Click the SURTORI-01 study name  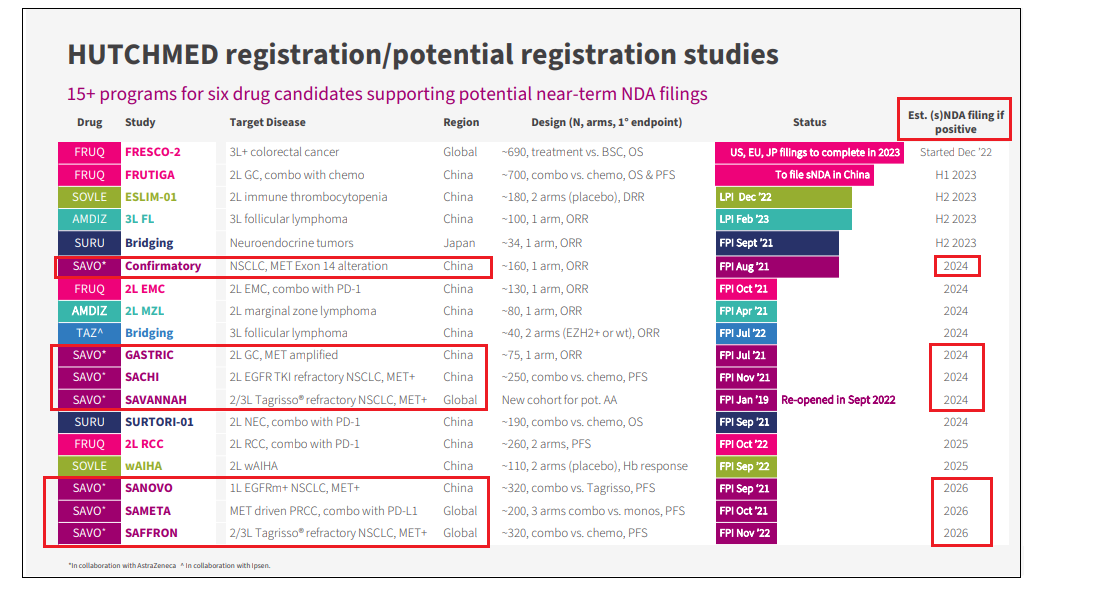coord(159,422)
